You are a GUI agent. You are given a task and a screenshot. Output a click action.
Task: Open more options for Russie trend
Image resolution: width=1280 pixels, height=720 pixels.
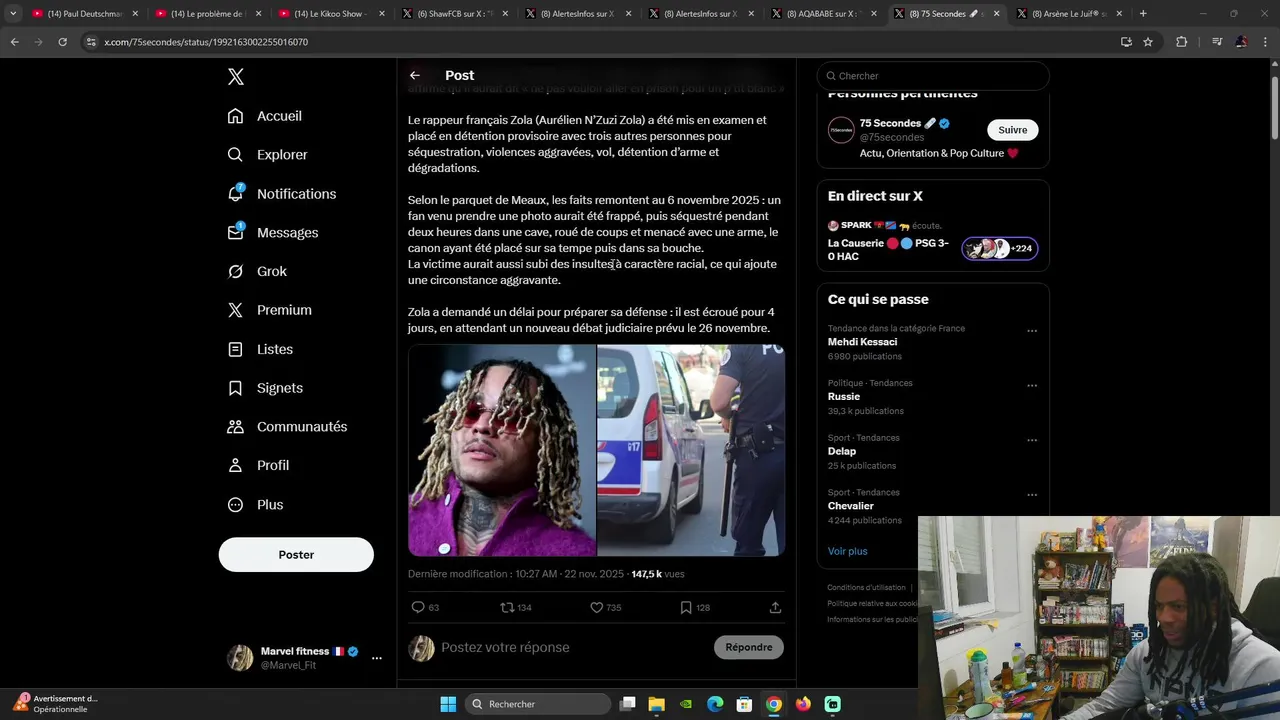[1032, 386]
